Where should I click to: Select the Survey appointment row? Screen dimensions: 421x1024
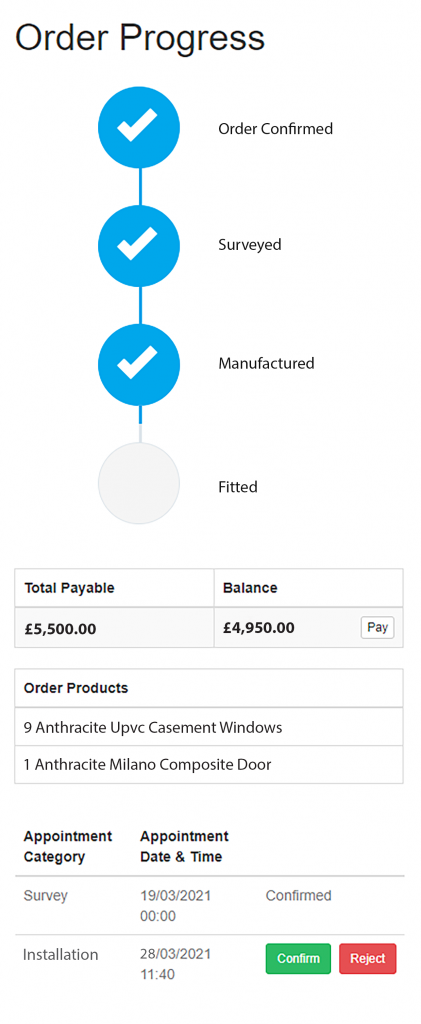pyautogui.click(x=209, y=905)
